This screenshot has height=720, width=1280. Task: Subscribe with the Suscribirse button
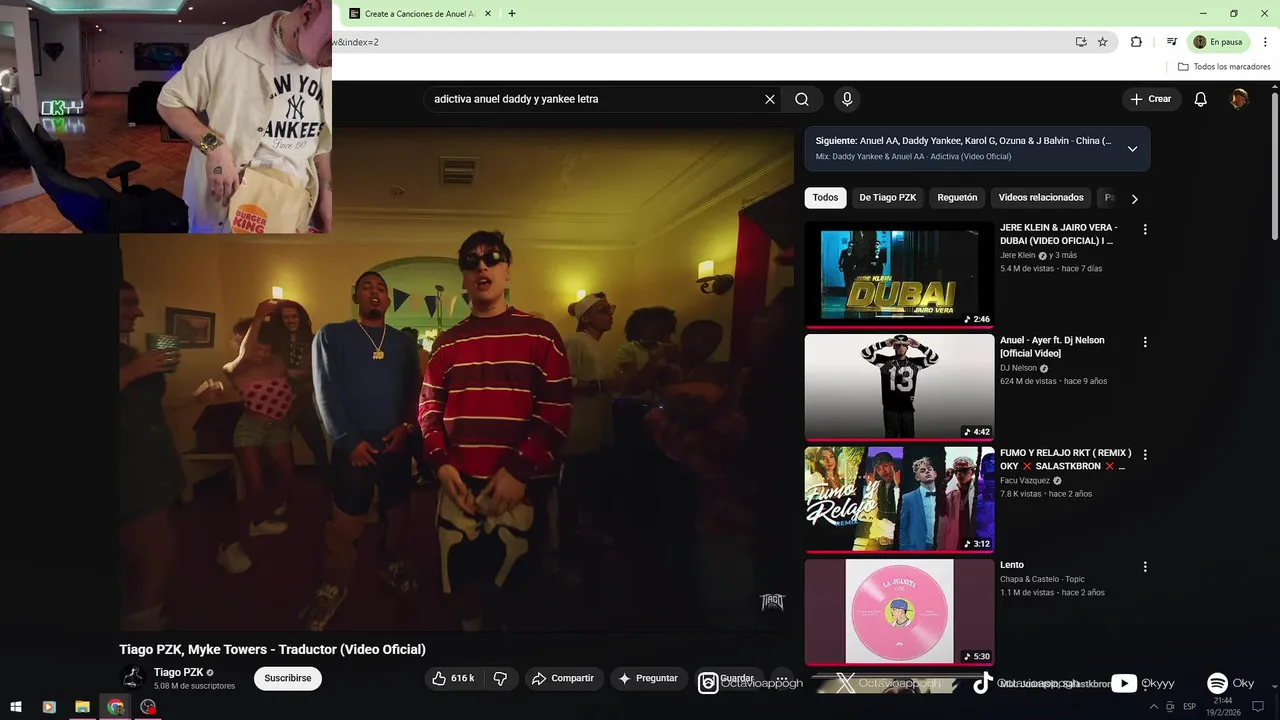(288, 678)
